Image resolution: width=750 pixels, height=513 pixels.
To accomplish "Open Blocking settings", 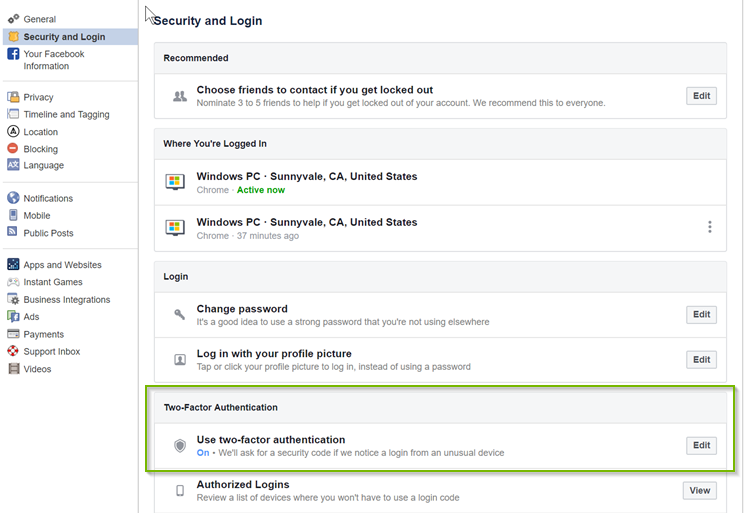I will click(x=41, y=149).
